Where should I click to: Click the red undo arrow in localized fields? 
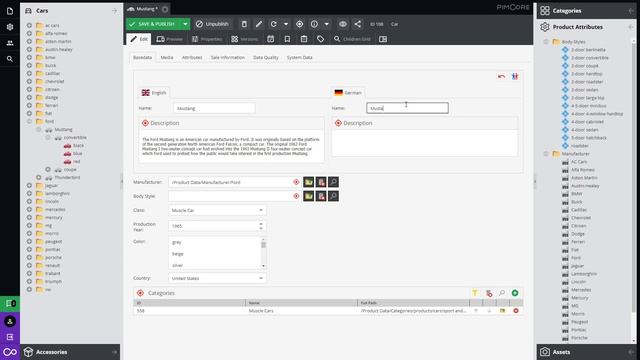coord(501,76)
